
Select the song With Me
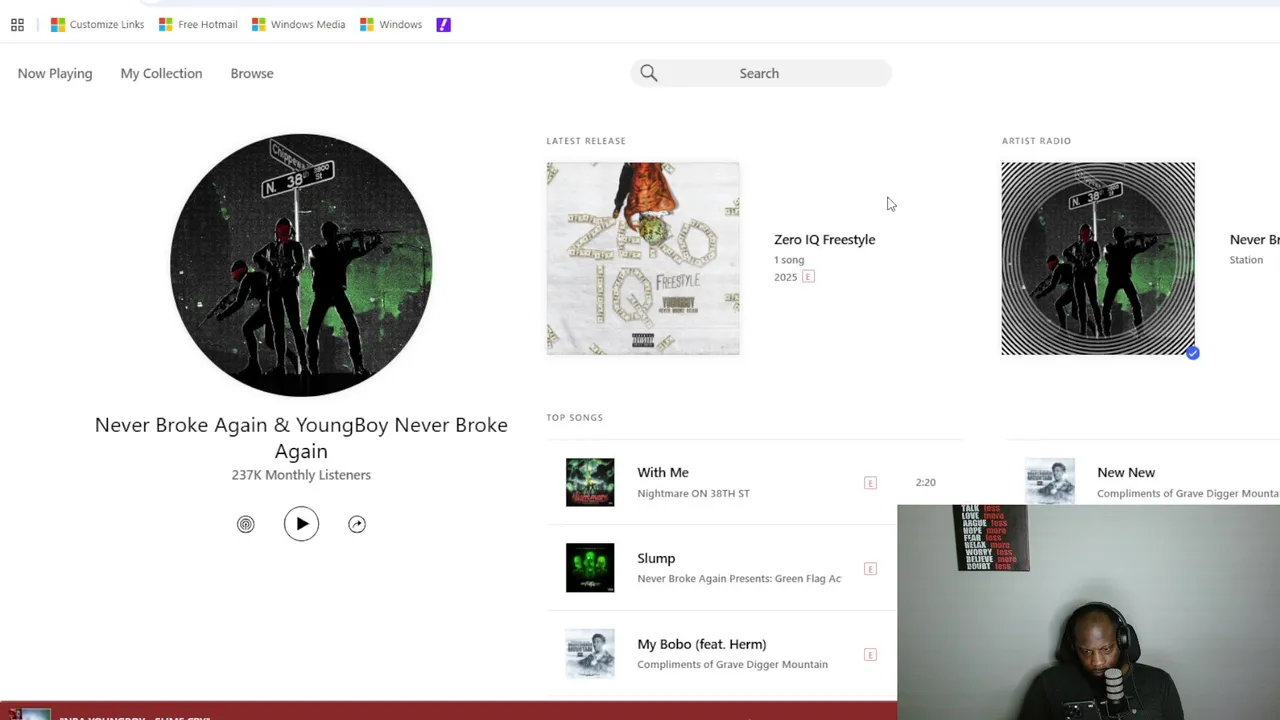click(x=663, y=472)
